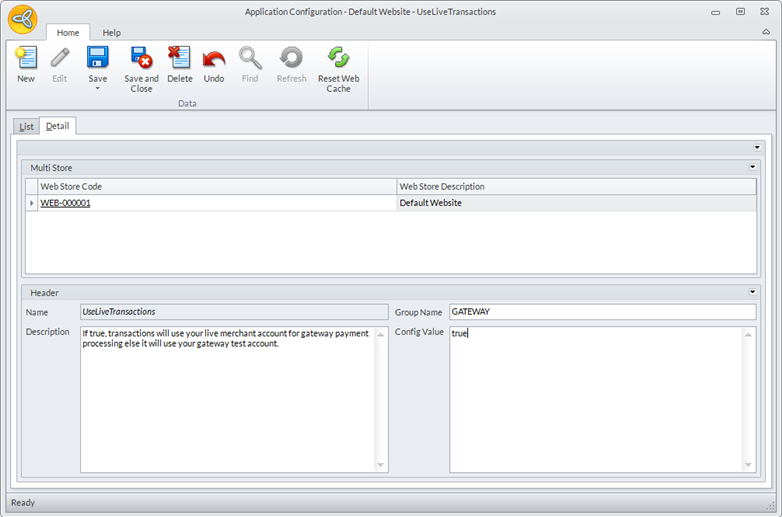Open the Save dropdown arrow
Screen dimensions: 782x517
tap(97, 89)
